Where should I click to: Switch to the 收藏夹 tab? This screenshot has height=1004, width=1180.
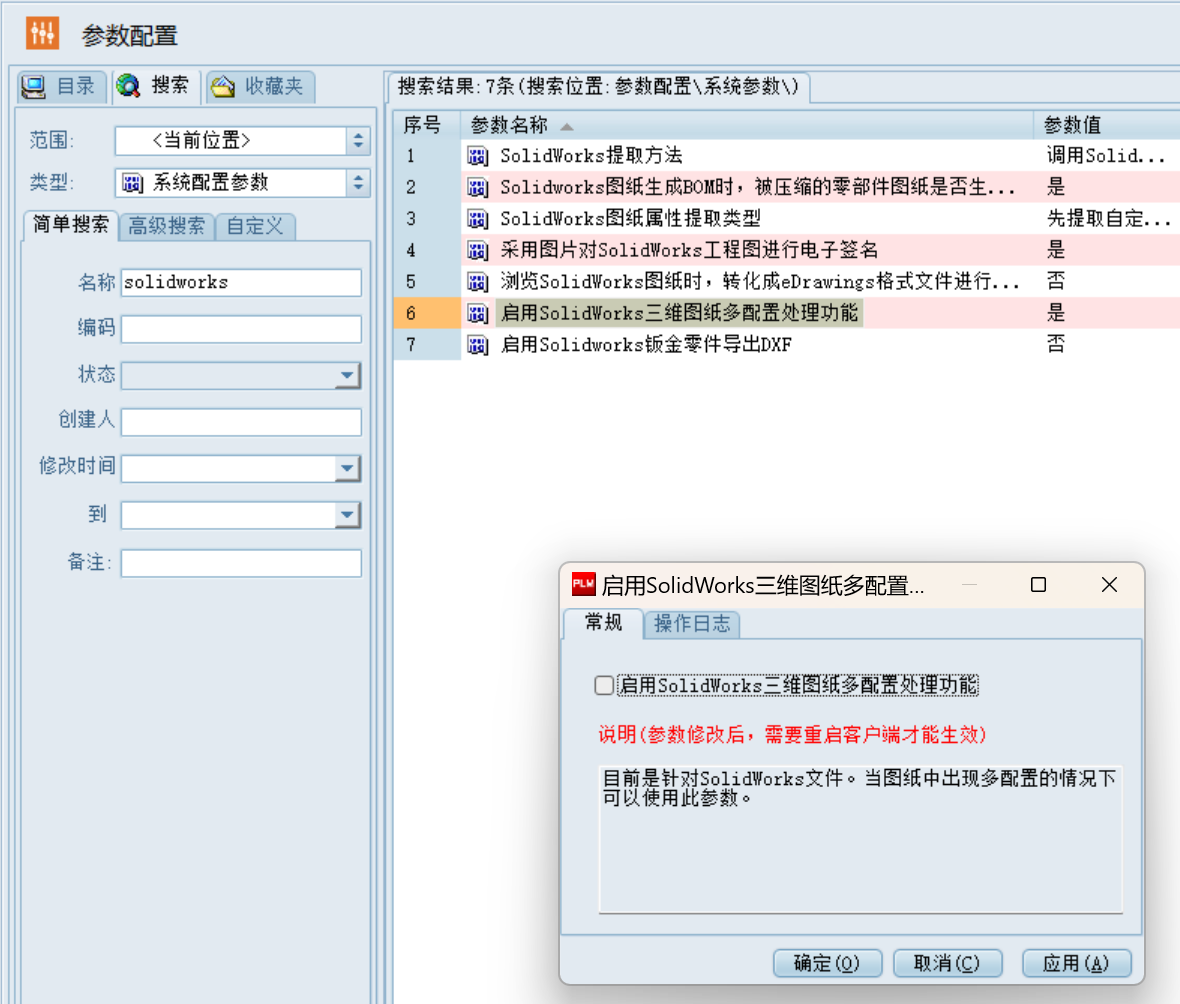coord(259,86)
